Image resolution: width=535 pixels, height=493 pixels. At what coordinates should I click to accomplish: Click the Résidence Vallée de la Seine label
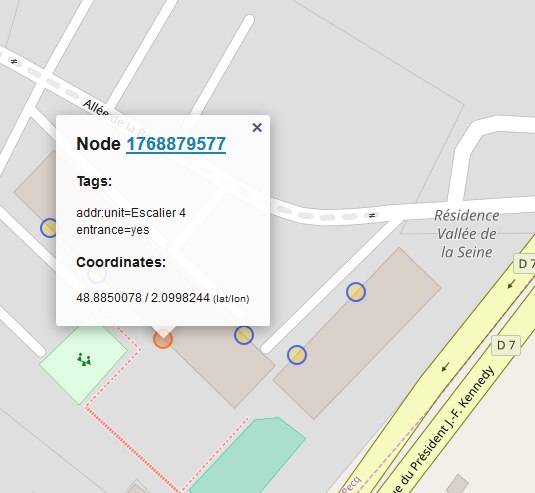(x=467, y=234)
